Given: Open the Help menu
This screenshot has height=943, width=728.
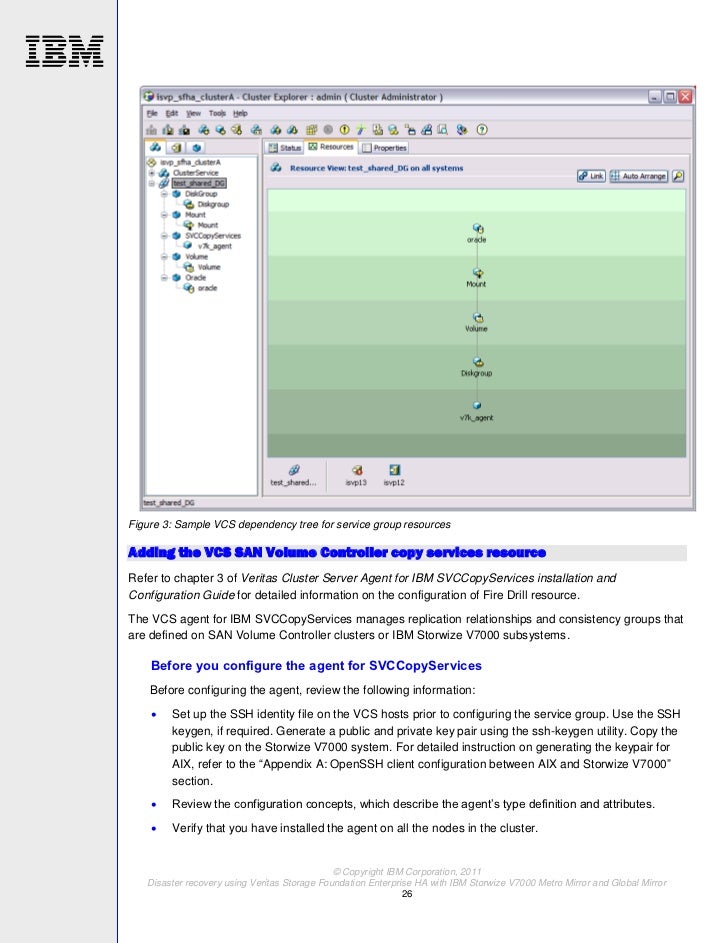Looking at the screenshot, I should 240,113.
